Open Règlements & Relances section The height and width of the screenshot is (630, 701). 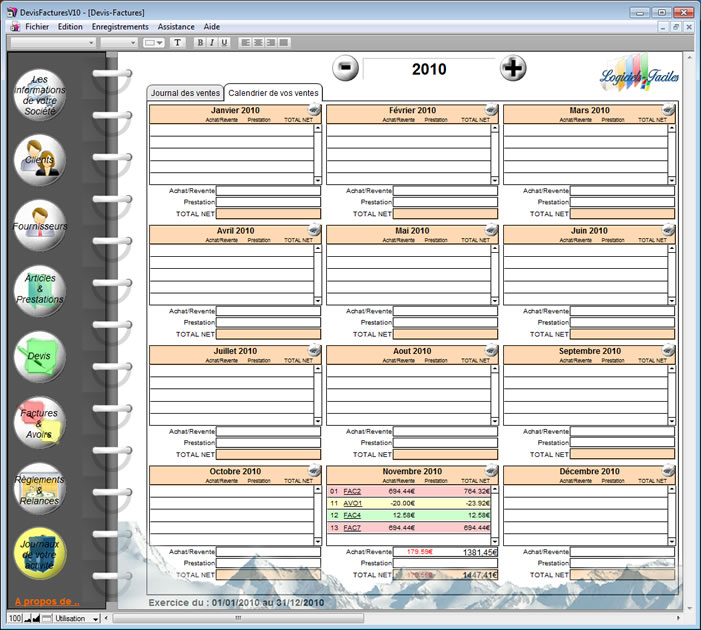(40, 485)
